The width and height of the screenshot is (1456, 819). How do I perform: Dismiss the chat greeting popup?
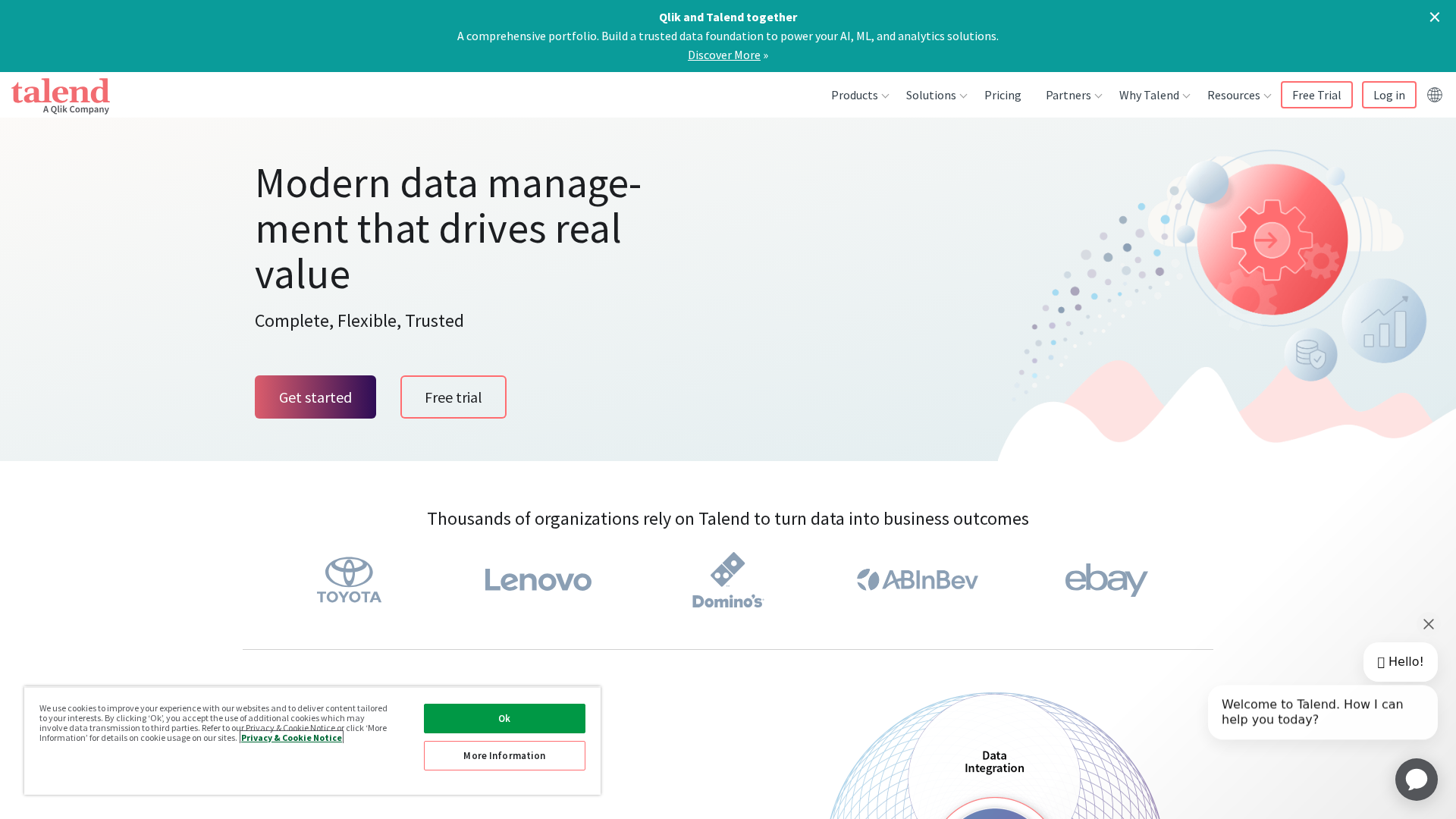point(1428,624)
